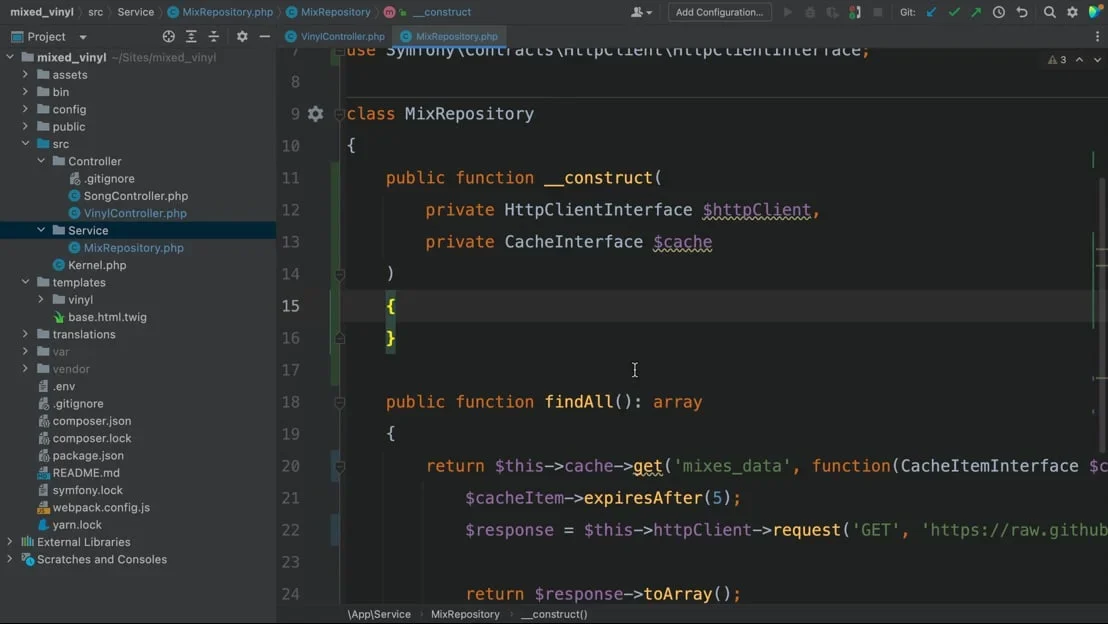Click the Code With Me user icon
This screenshot has height=624, width=1108.
coord(640,12)
